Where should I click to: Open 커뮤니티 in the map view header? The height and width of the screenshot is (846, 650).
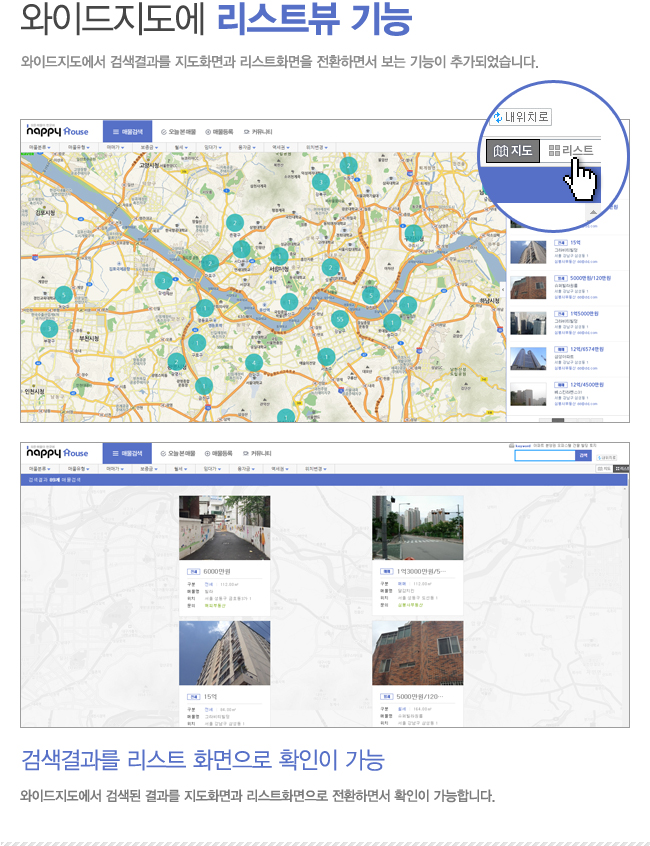point(258,132)
